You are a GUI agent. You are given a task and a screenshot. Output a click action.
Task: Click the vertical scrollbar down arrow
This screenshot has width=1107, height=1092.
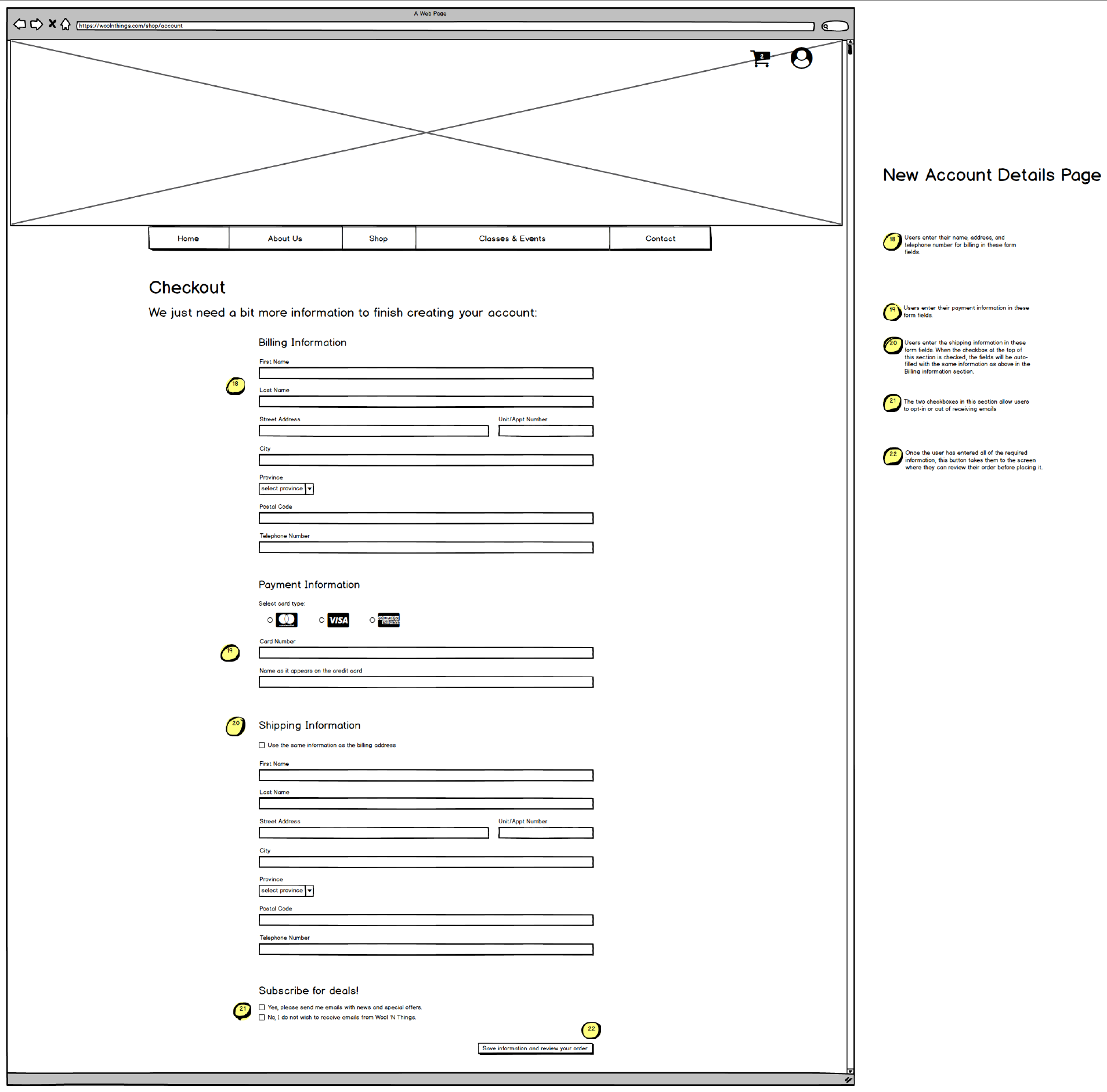850,1071
